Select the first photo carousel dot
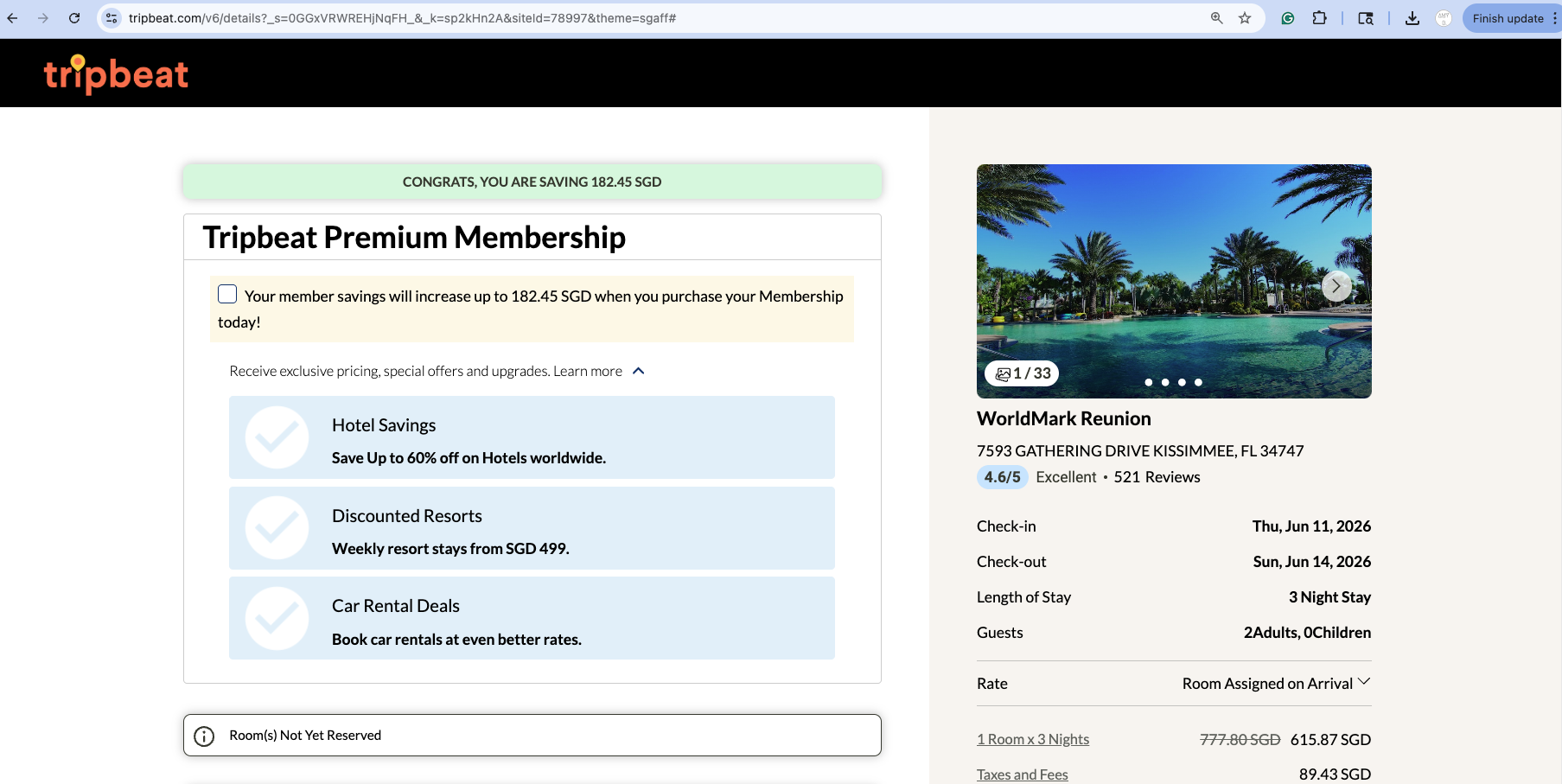 tap(1149, 382)
